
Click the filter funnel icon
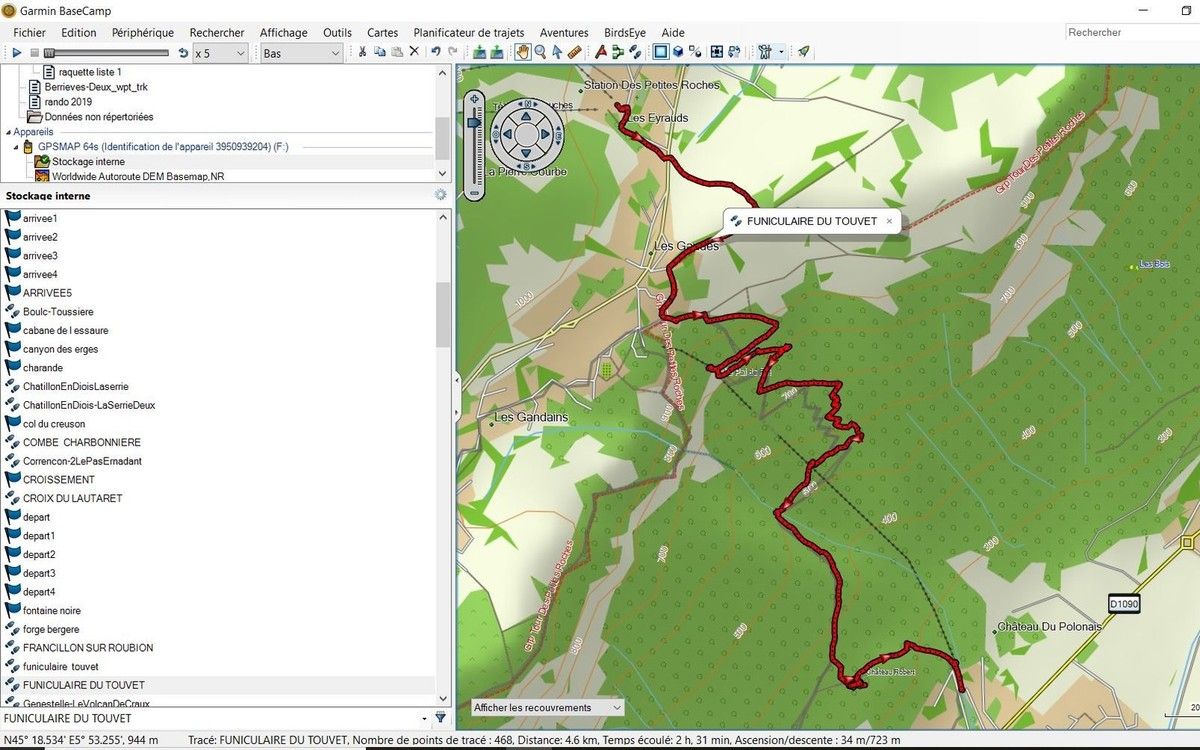pyautogui.click(x=440, y=717)
